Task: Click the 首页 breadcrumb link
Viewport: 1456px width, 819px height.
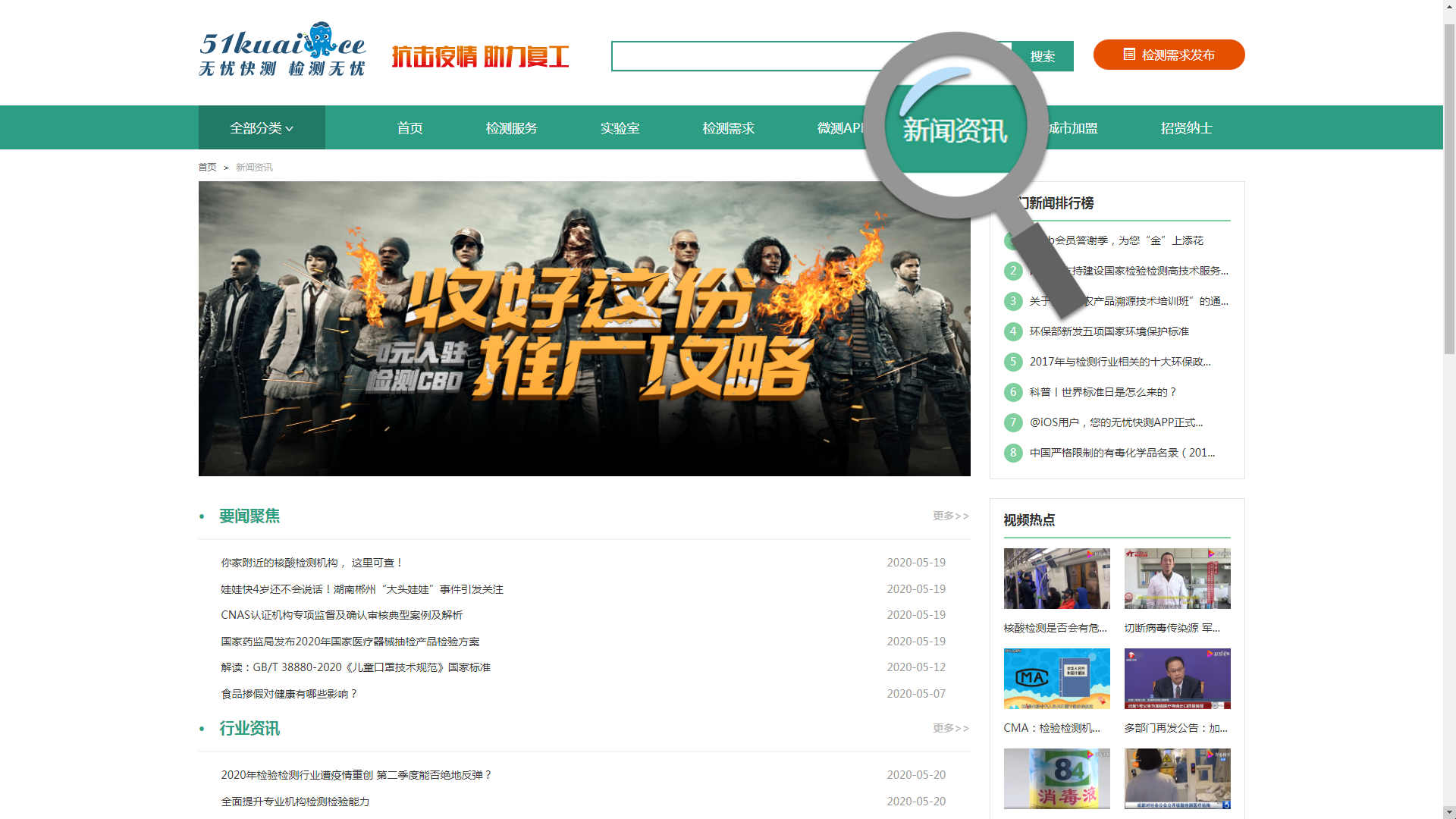Action: [207, 168]
